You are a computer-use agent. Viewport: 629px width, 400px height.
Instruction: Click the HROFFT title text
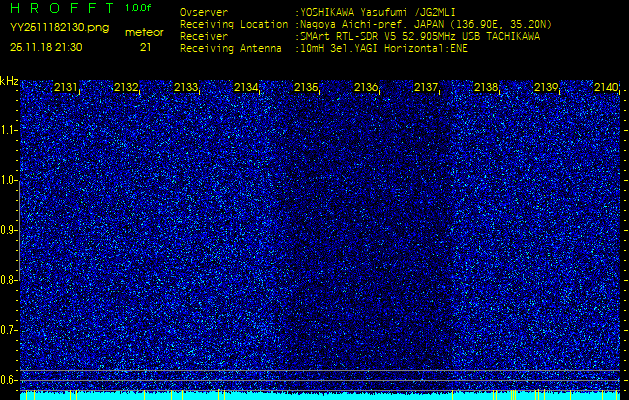62,8
